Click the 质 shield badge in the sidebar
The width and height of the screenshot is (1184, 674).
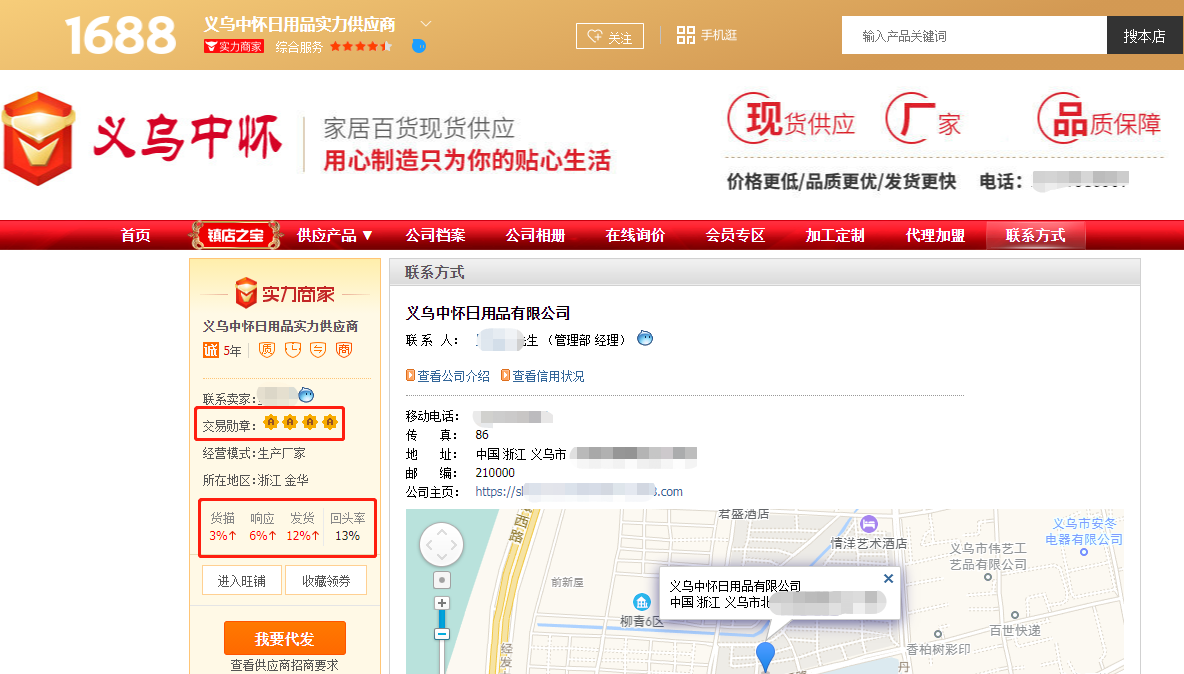267,349
